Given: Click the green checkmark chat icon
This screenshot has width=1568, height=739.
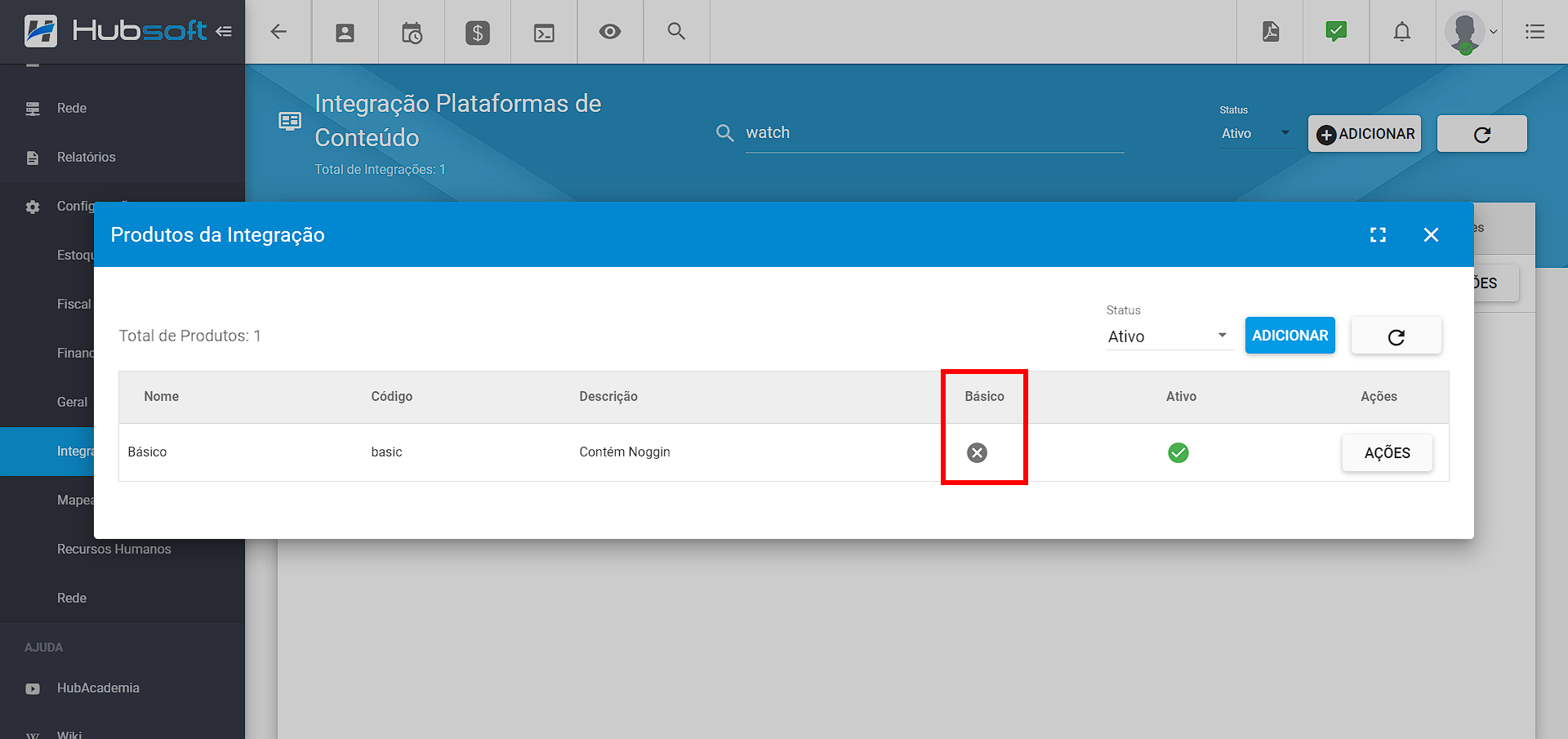Looking at the screenshot, I should coord(1336,32).
